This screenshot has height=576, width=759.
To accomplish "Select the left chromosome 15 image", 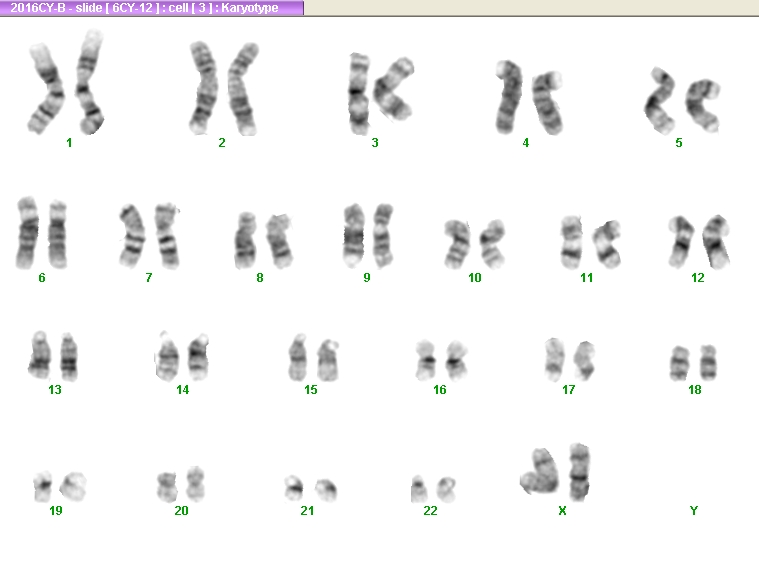I will coord(298,357).
